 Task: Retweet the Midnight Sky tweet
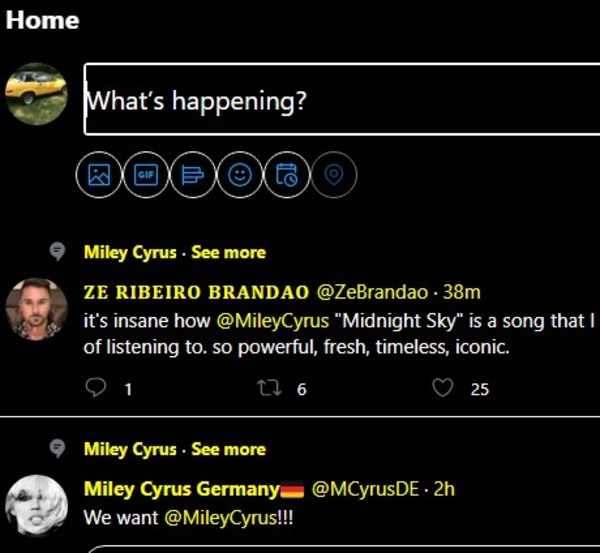[x=268, y=388]
